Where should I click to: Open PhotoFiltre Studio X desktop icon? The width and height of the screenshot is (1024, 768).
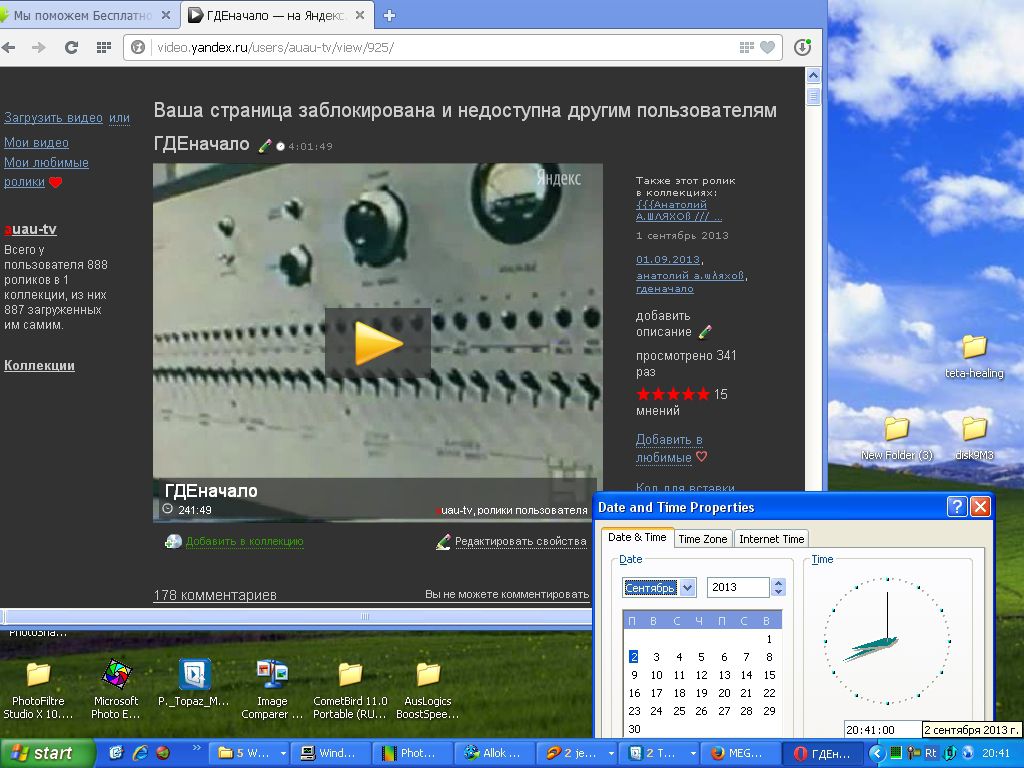(x=38, y=691)
